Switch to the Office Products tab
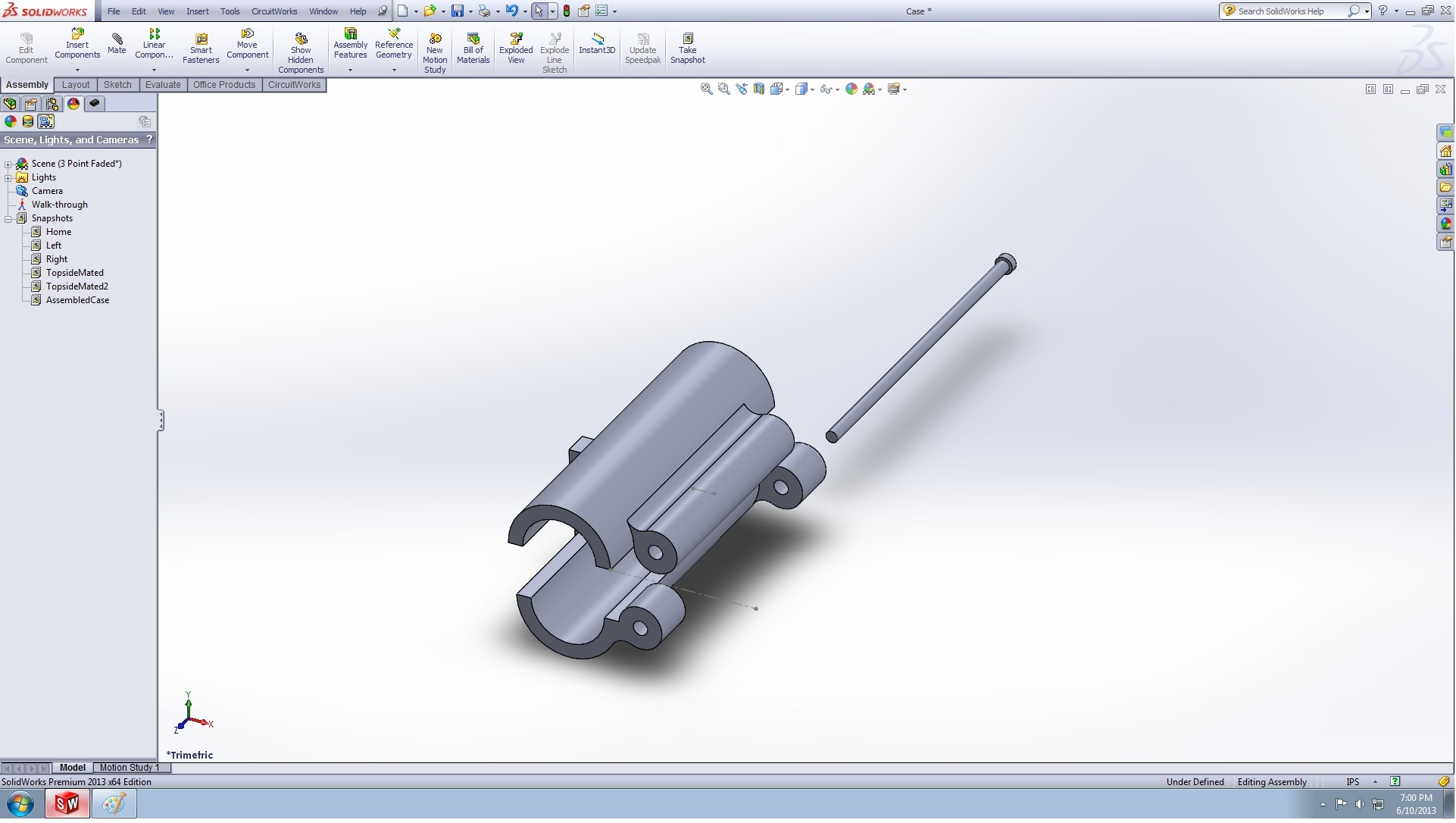This screenshot has height=823, width=1456. coord(224,85)
